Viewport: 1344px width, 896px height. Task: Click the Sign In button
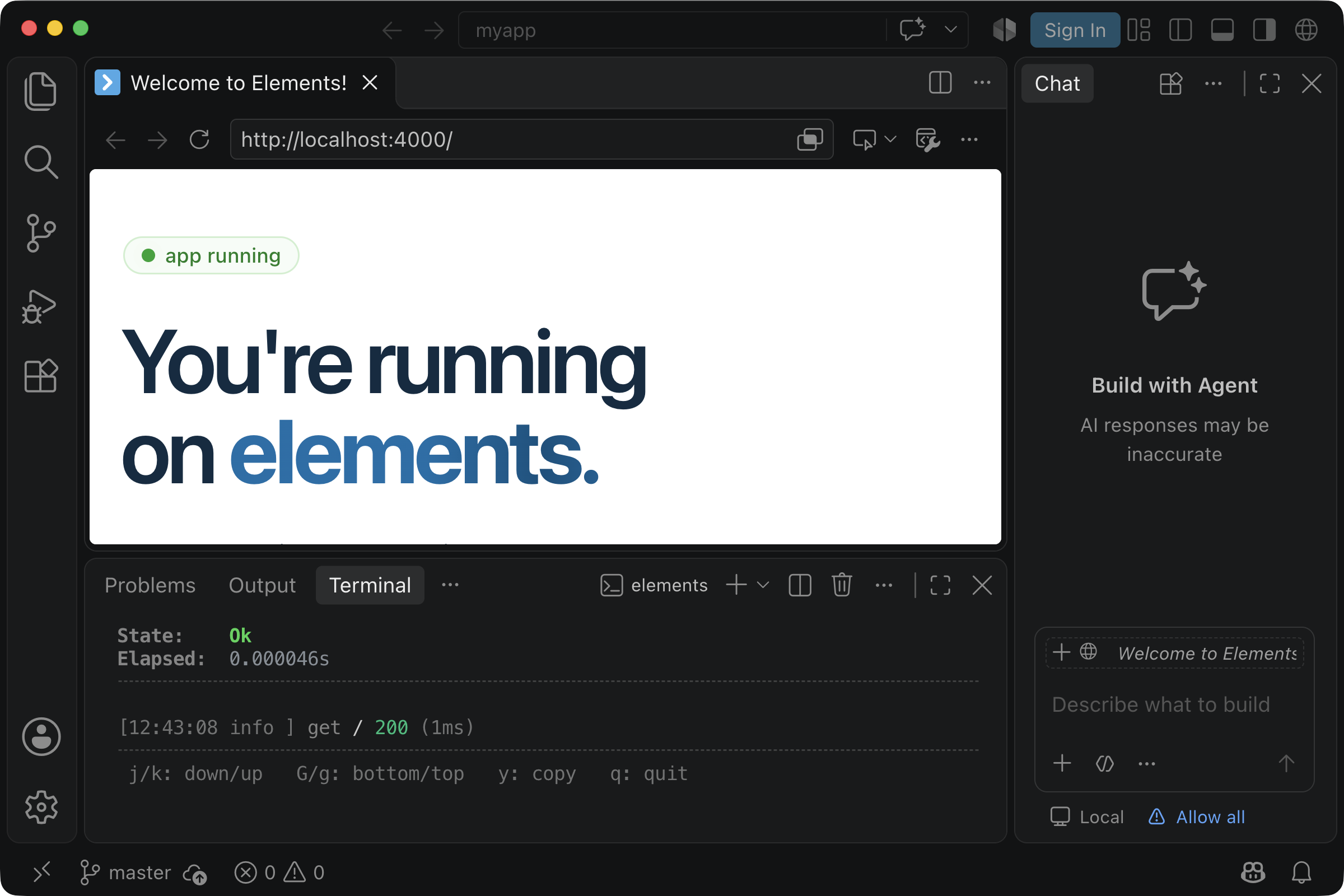[1074, 30]
